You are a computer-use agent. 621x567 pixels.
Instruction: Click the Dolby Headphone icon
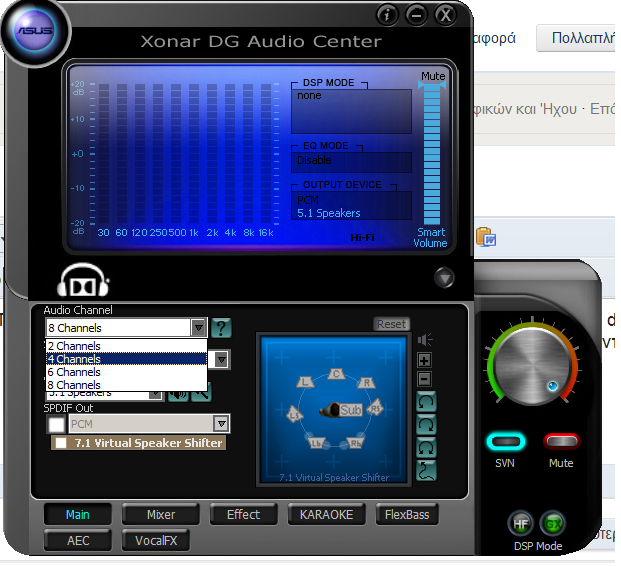[83, 280]
